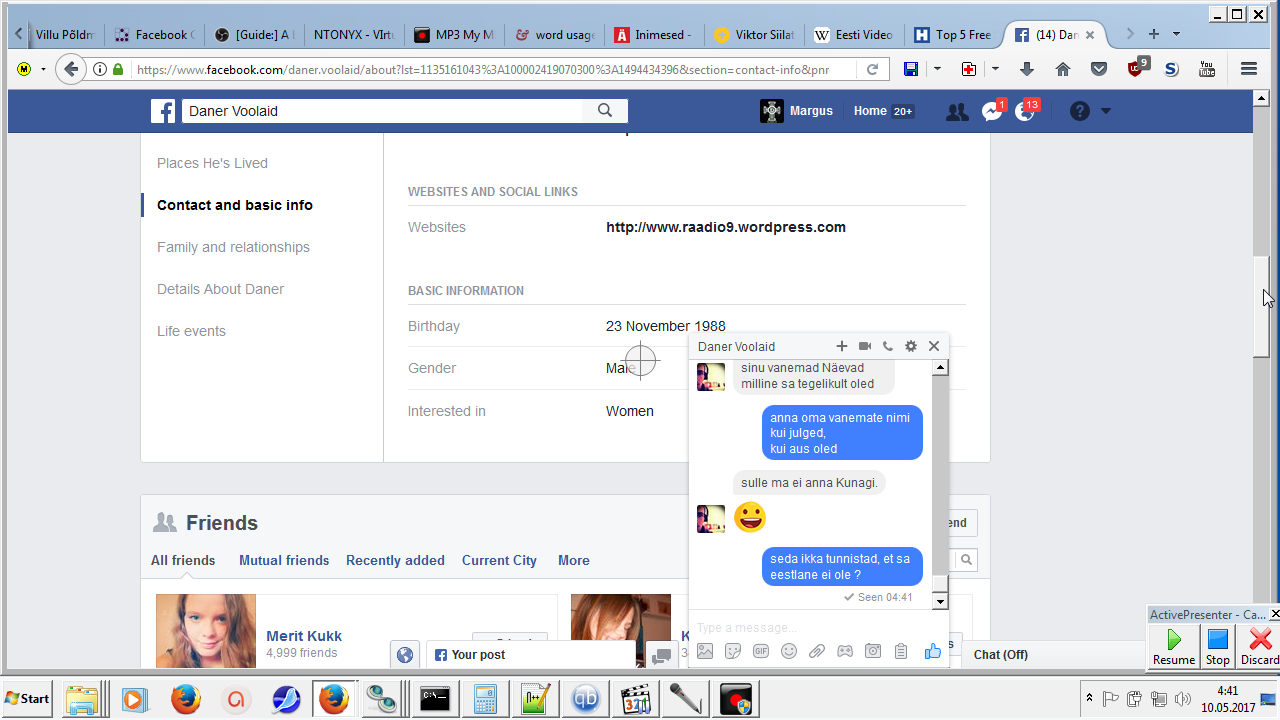1280x720 pixels.
Task: Show hidden system tray icons
Action: (x=1089, y=698)
